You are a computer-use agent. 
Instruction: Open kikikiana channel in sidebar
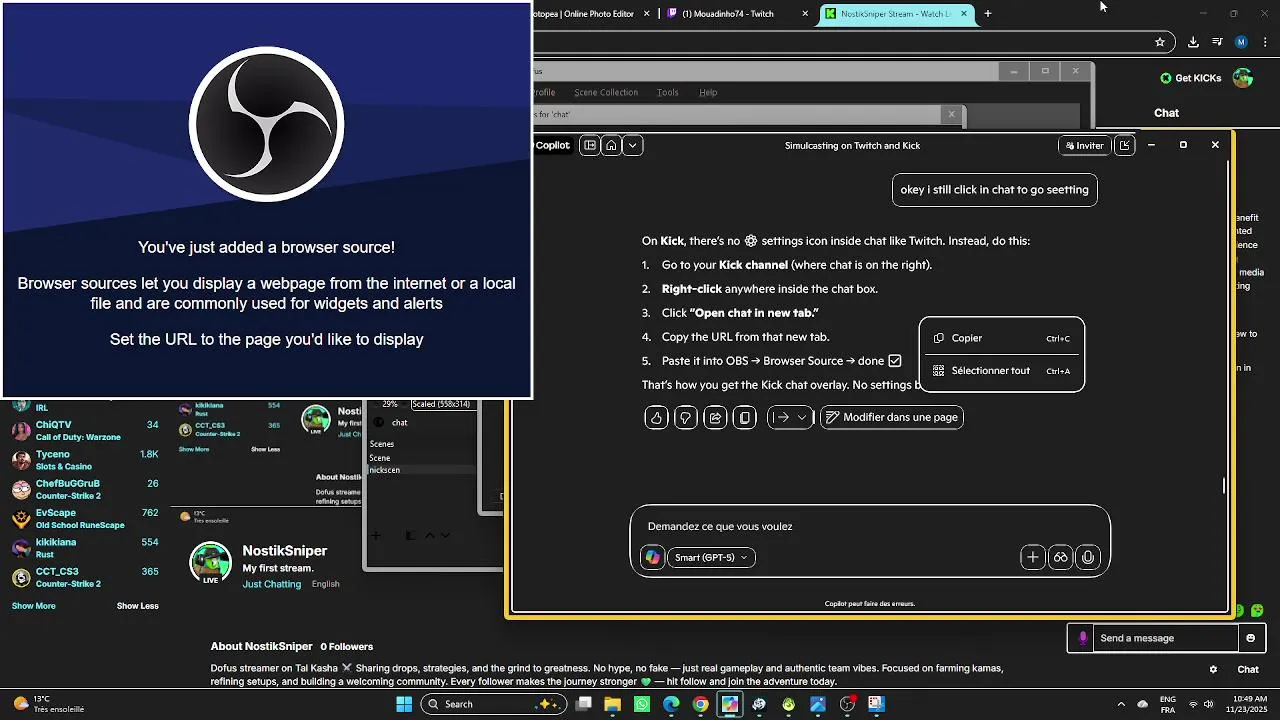pyautogui.click(x=85, y=548)
